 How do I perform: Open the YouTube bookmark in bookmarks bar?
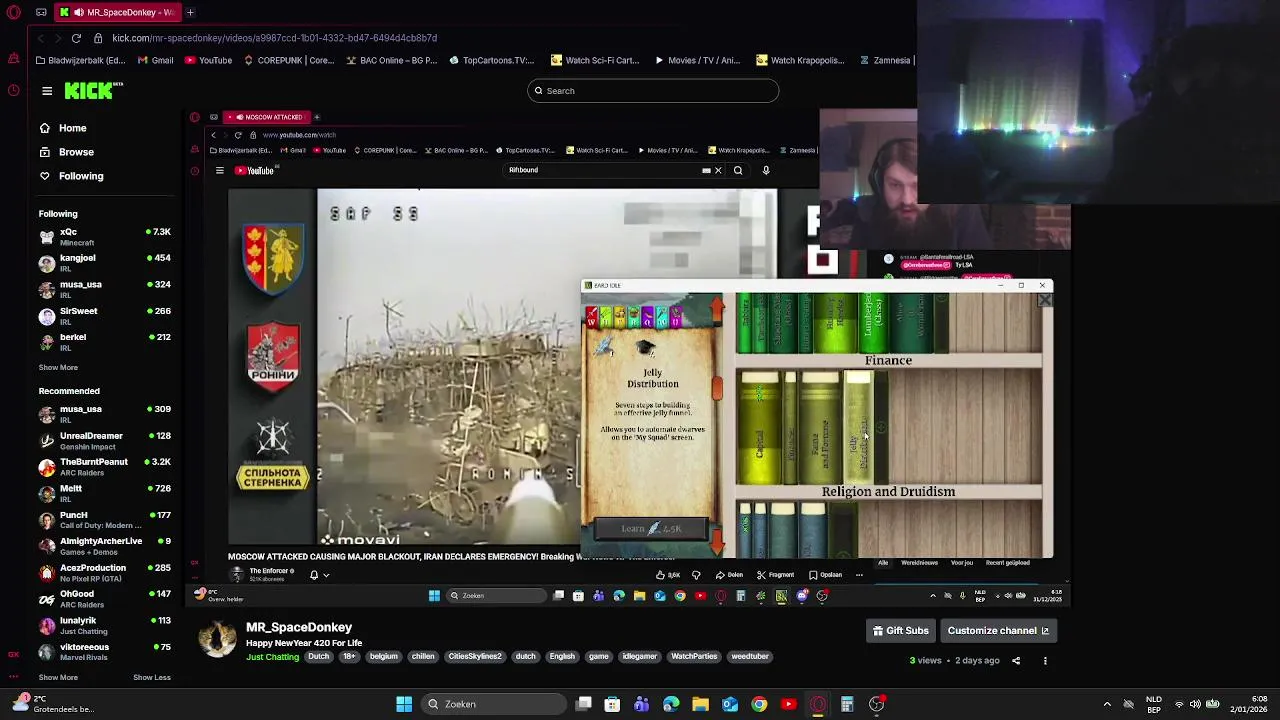(207, 60)
